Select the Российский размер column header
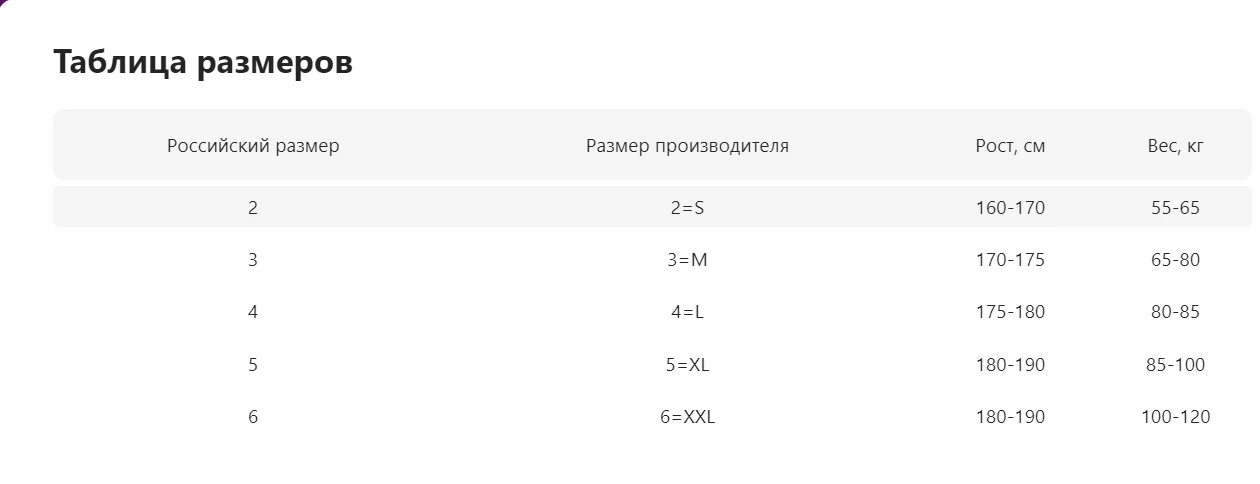The height and width of the screenshot is (484, 1260). (x=253, y=146)
